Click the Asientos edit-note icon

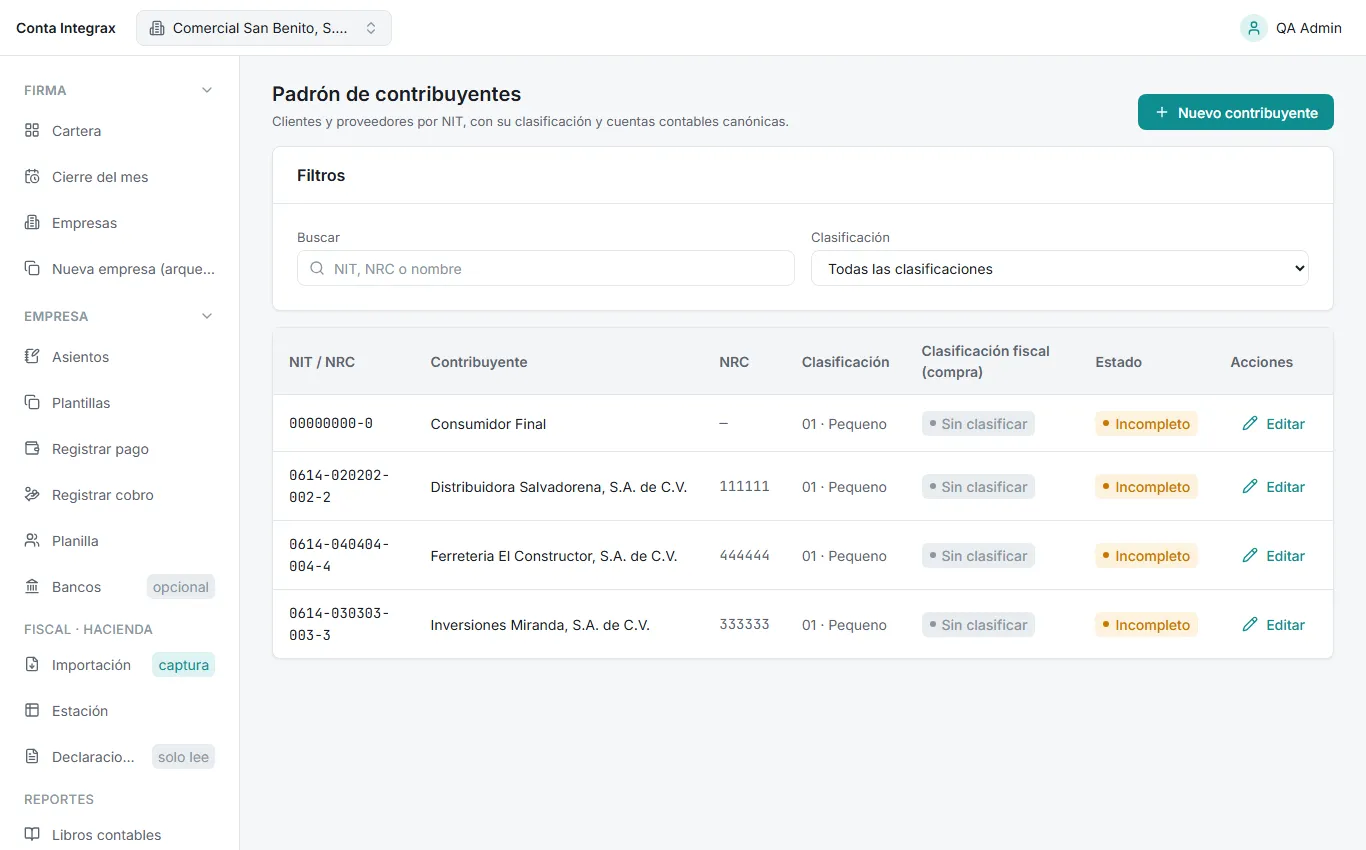click(32, 357)
